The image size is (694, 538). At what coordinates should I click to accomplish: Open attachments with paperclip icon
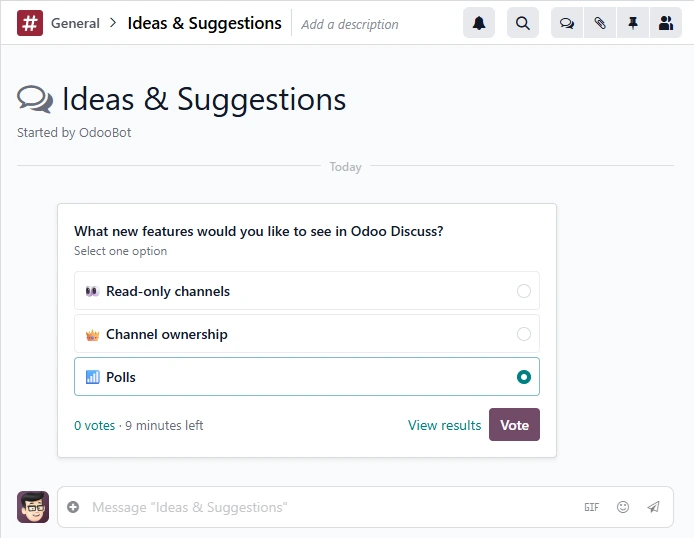600,23
